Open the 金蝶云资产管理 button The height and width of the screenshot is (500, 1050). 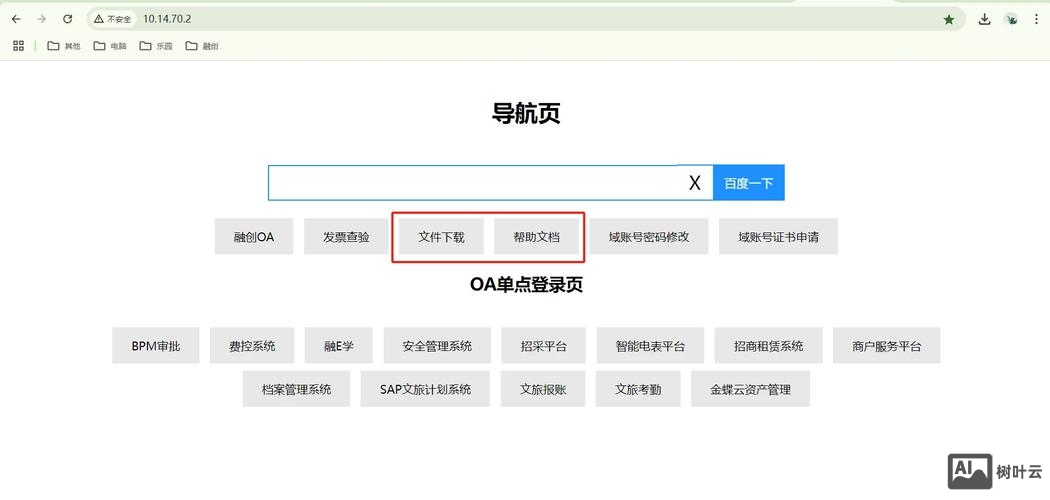pos(751,389)
